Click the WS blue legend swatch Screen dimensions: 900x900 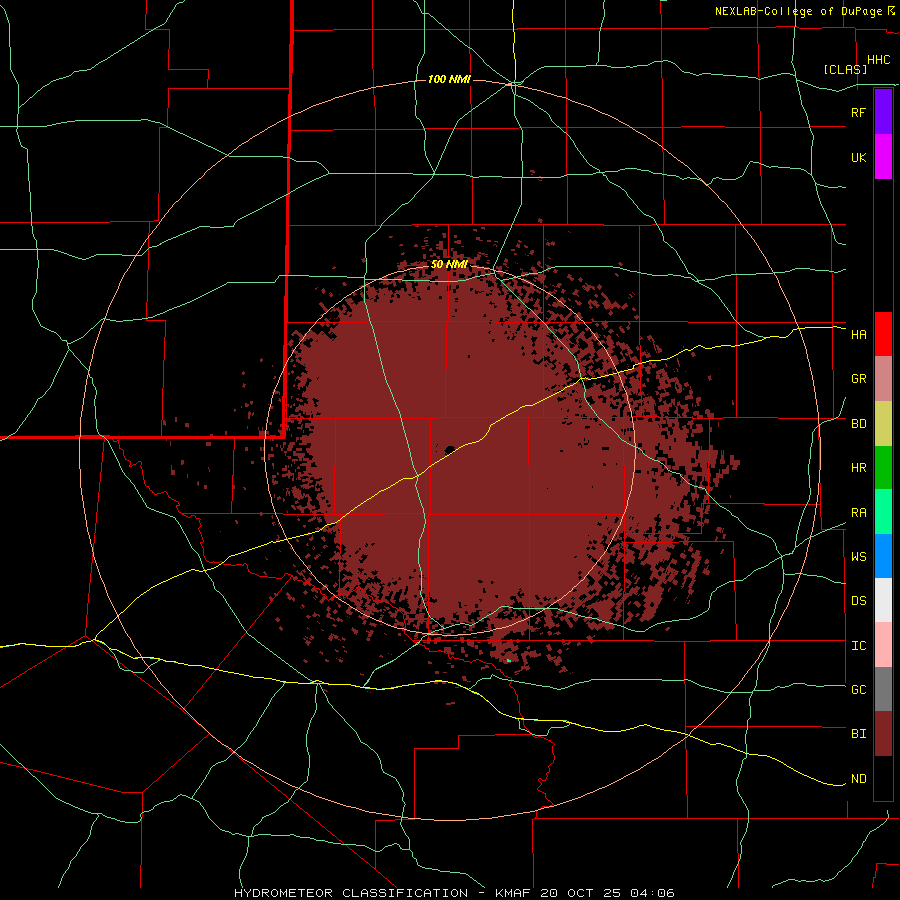click(883, 556)
